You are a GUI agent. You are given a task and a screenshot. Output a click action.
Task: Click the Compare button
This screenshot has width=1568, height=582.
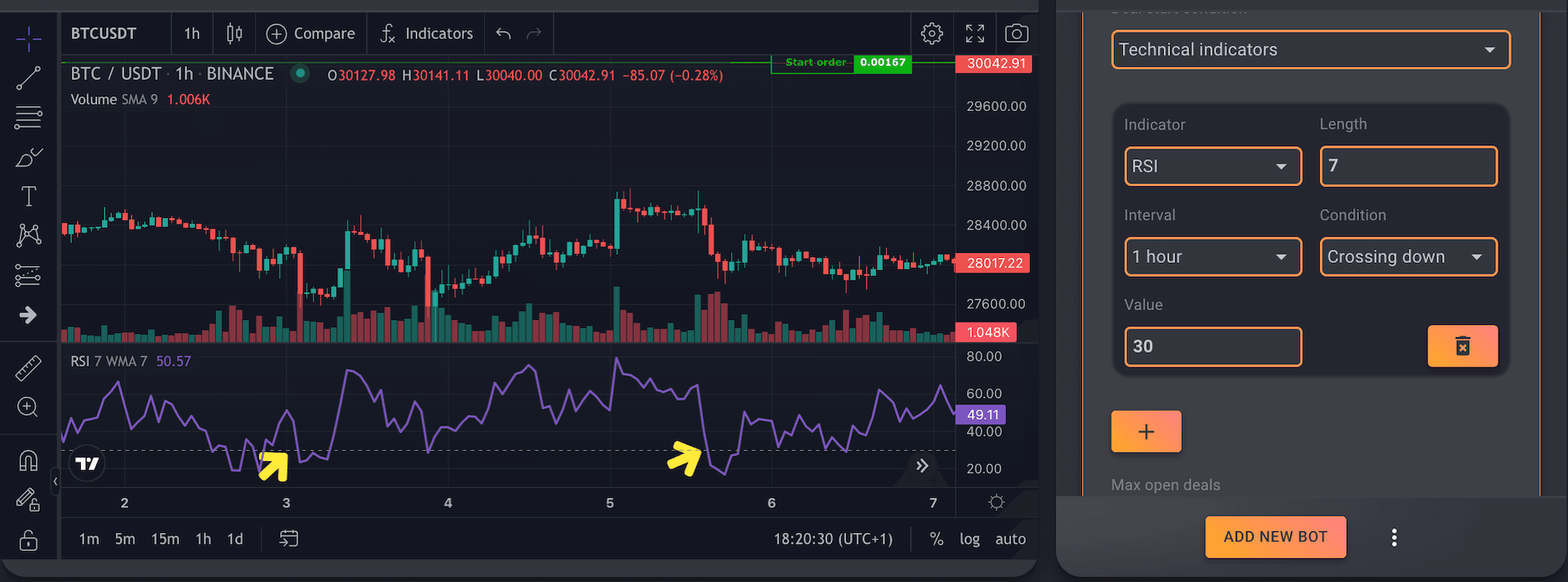pos(311,33)
